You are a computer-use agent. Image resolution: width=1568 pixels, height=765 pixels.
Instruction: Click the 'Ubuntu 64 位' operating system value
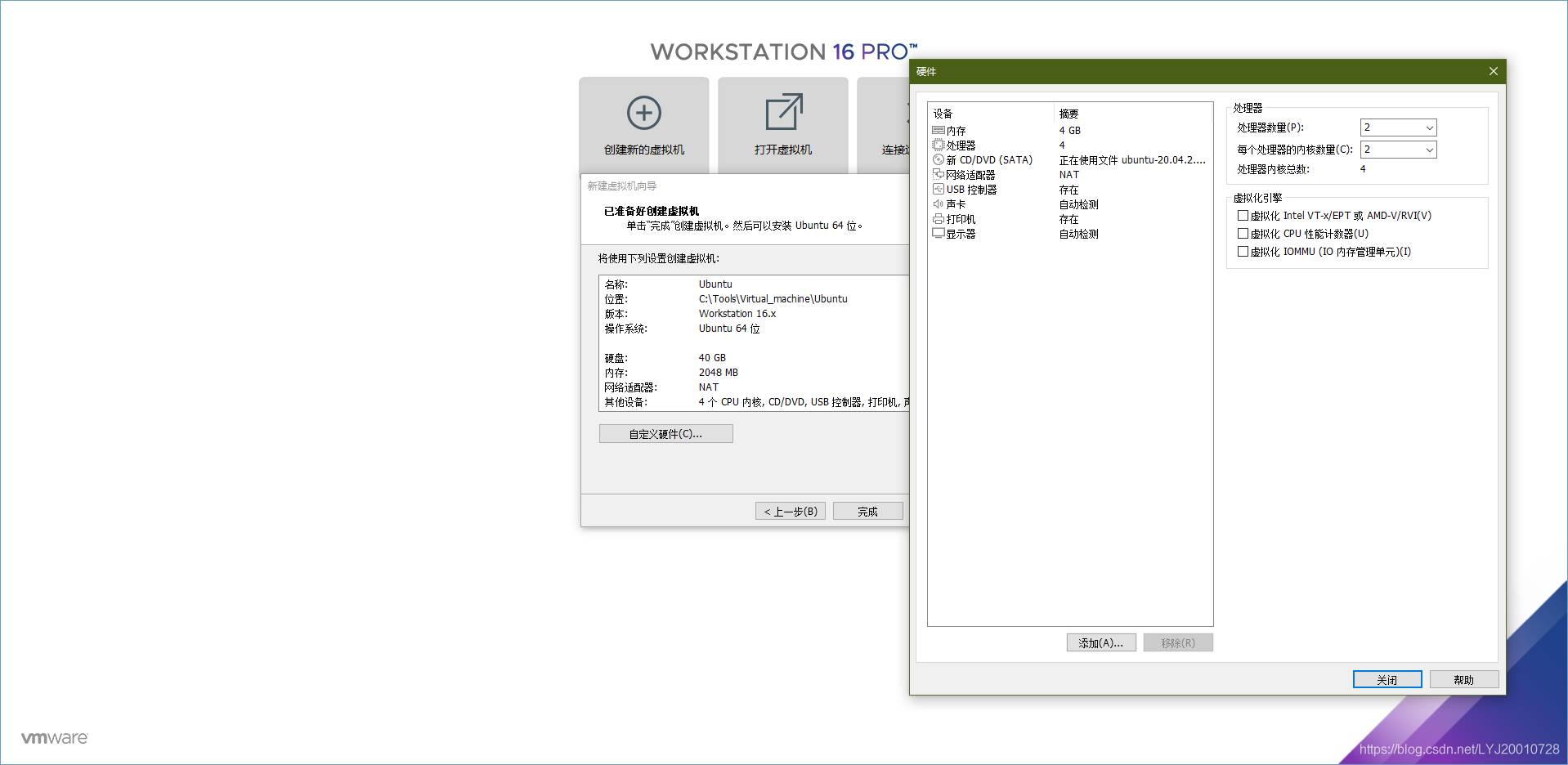[x=729, y=329]
